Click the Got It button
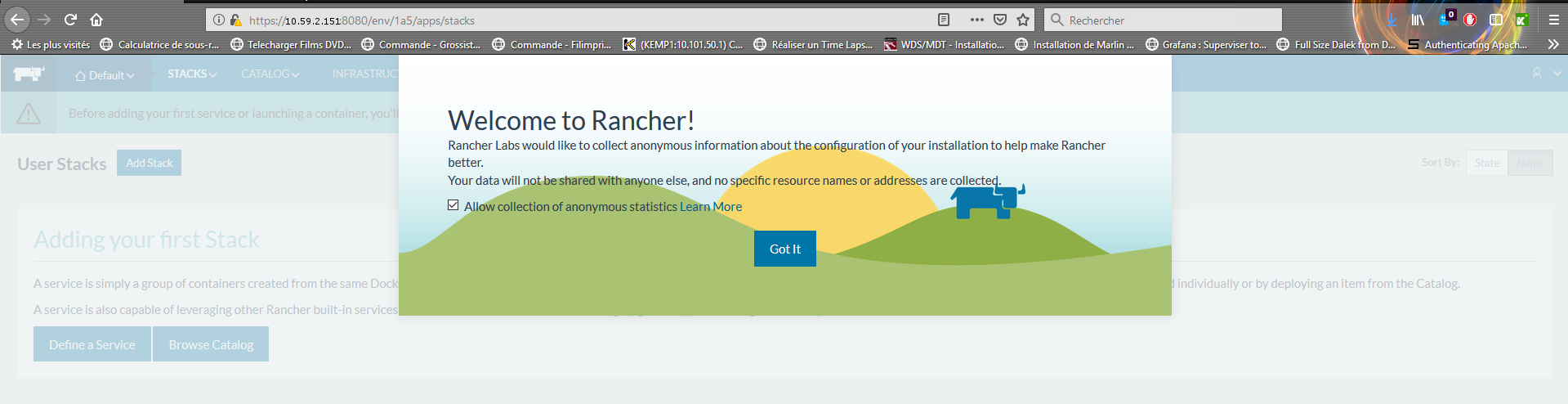 [x=785, y=249]
